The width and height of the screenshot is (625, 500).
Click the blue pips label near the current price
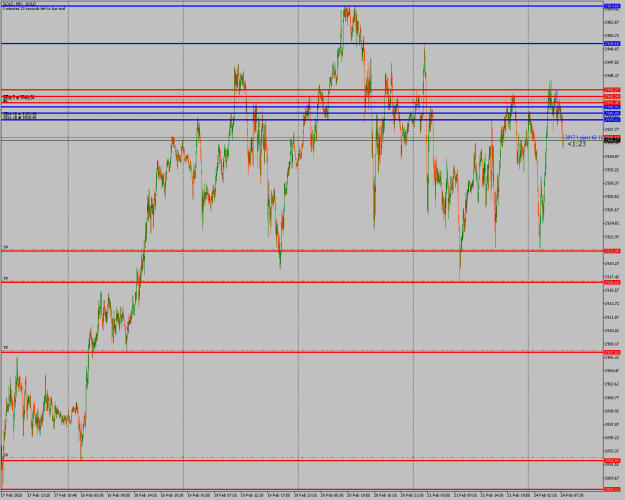584,137
